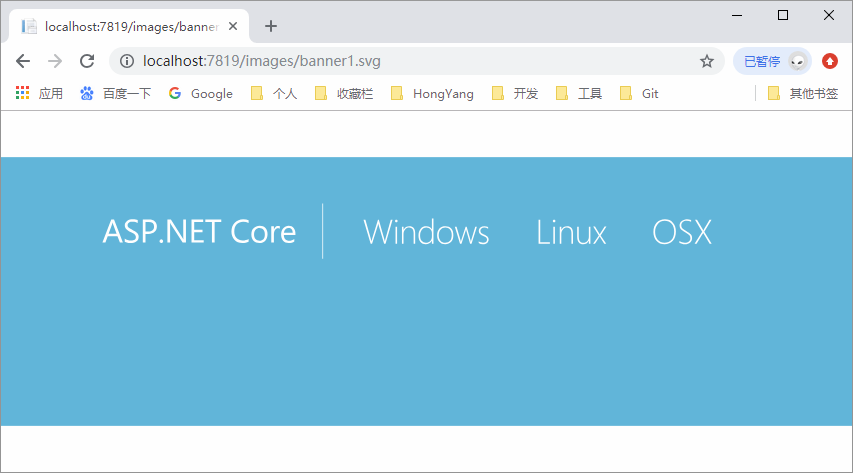This screenshot has width=853, height=473.
Task: Close the localhost:7819 tab
Action: click(x=233, y=26)
